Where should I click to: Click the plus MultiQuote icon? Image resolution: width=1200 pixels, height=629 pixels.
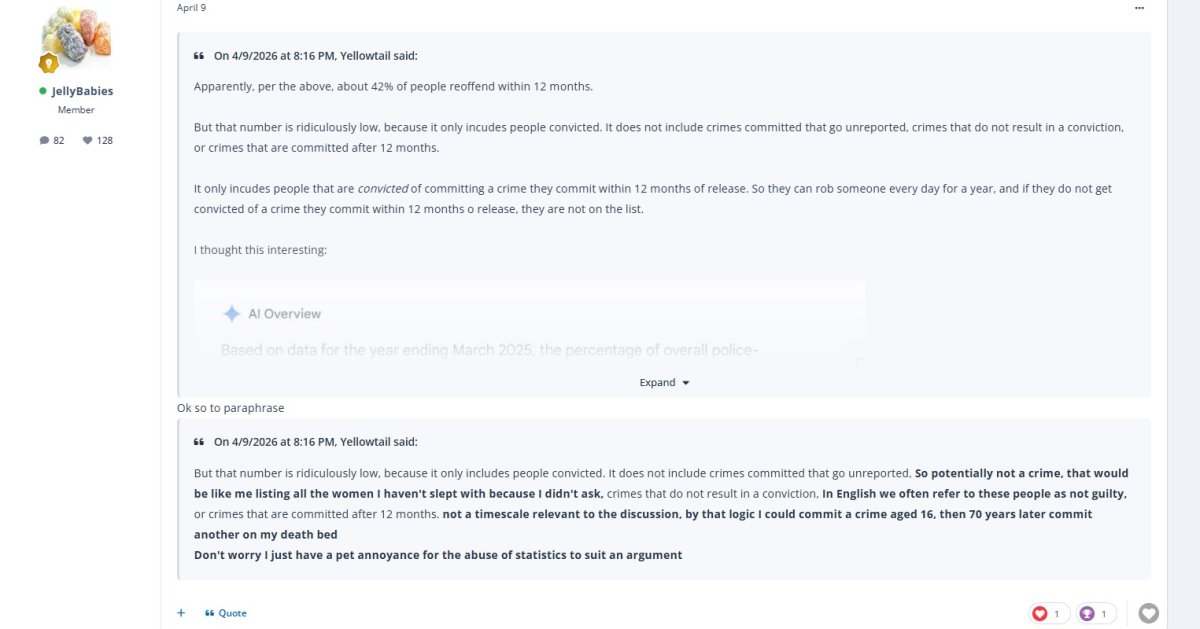click(x=181, y=613)
